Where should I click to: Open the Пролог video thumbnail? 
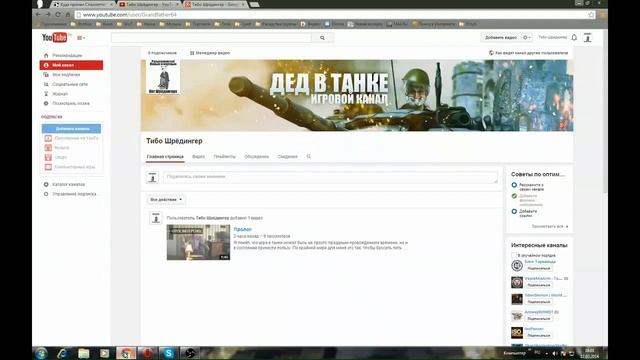198,242
